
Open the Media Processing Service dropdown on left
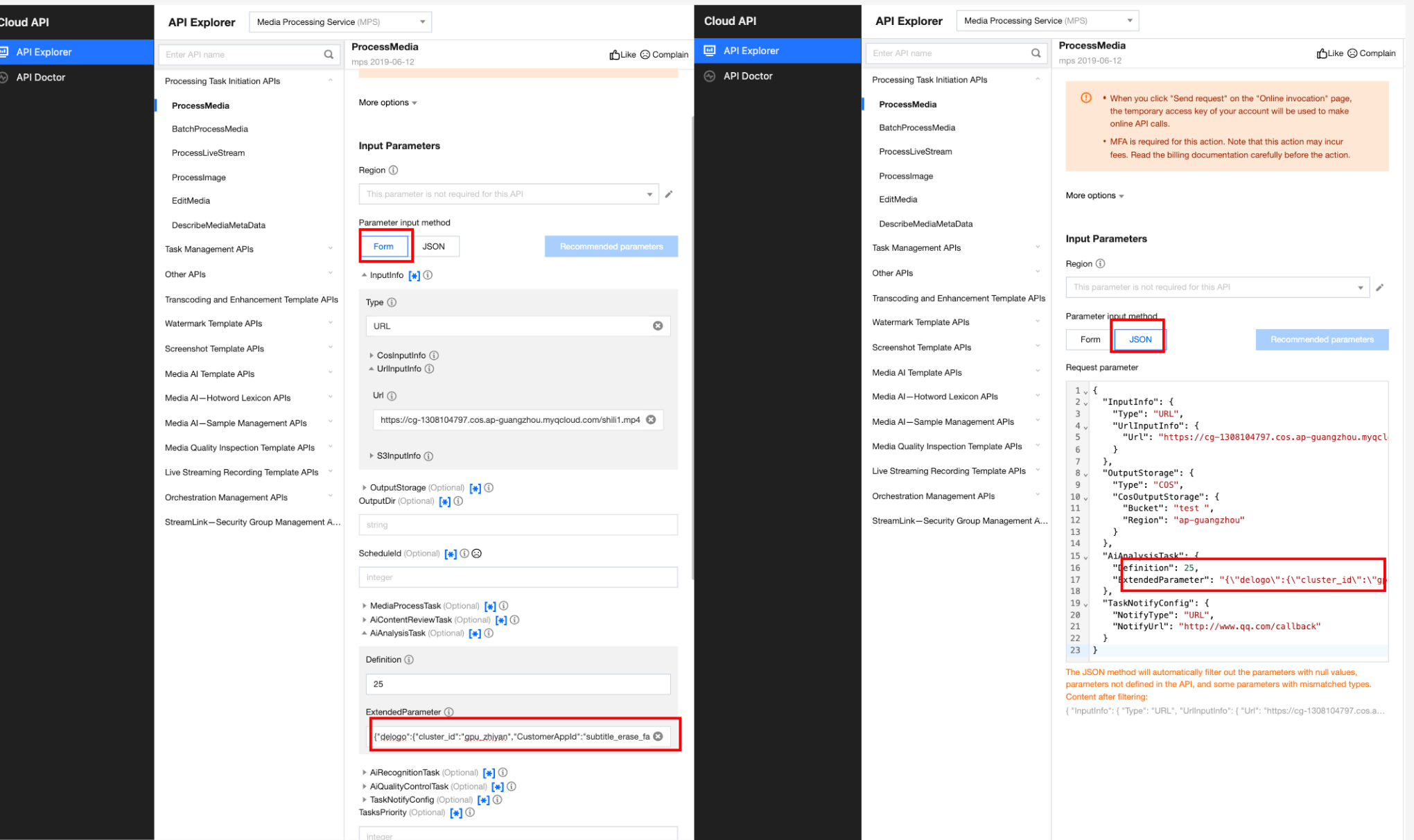coord(340,21)
